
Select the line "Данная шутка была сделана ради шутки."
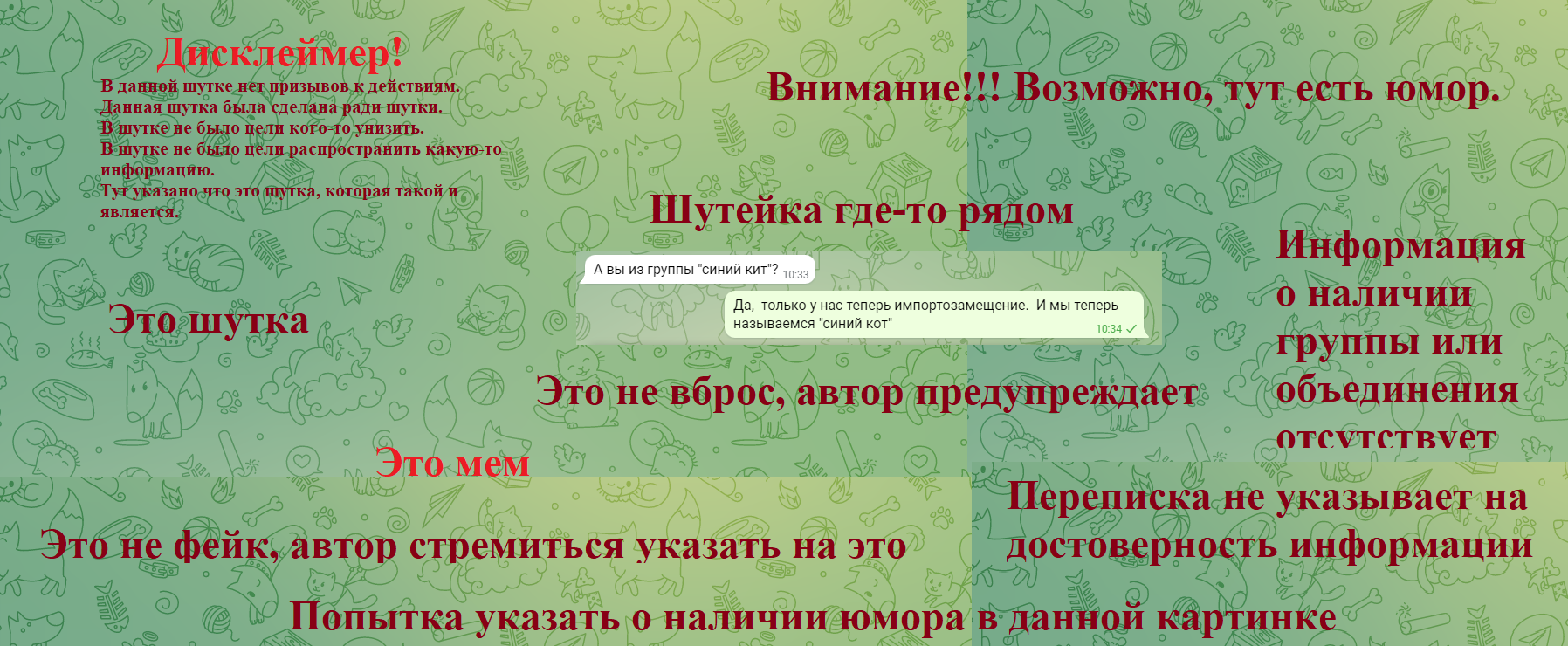click(272, 107)
